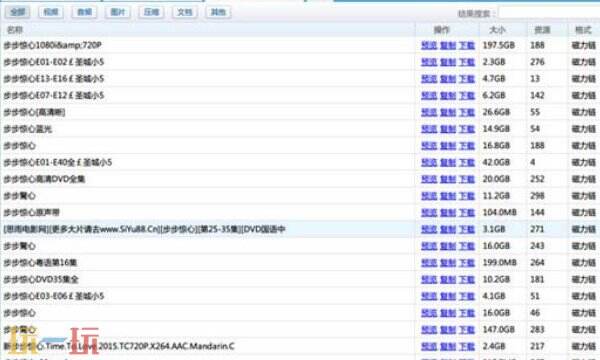The image size is (600, 360).
Task: Select the 其他 filter tab
Action: tap(218, 12)
